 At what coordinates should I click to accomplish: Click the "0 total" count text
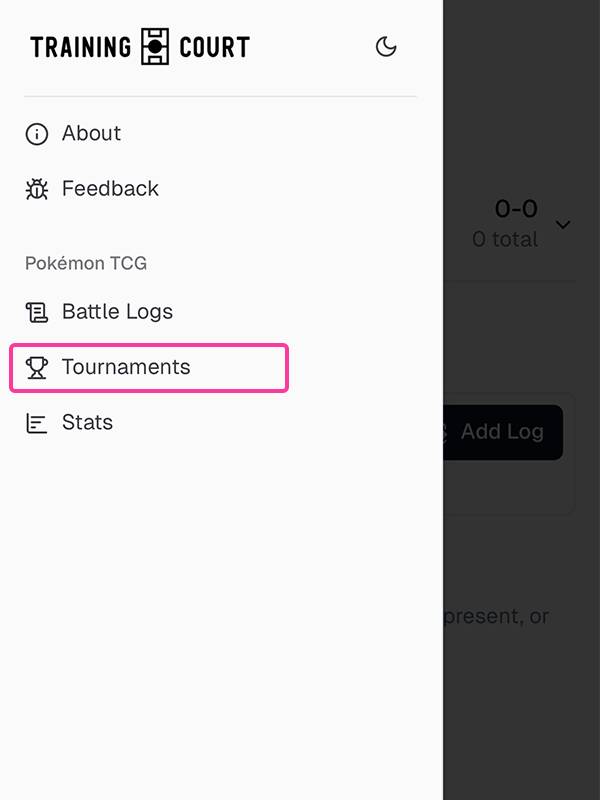[x=505, y=240]
